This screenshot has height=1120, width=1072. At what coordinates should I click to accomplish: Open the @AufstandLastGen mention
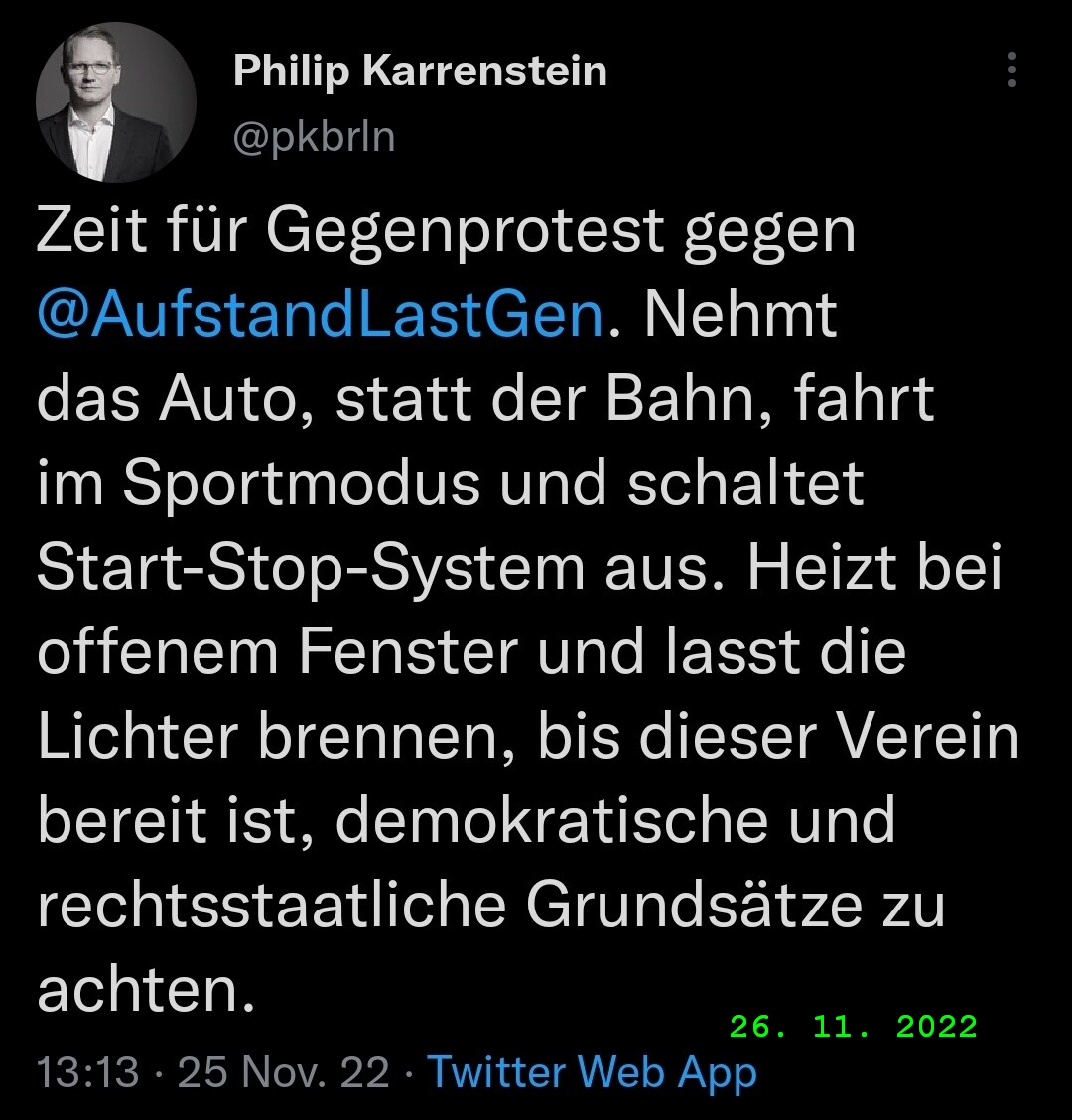click(x=321, y=315)
